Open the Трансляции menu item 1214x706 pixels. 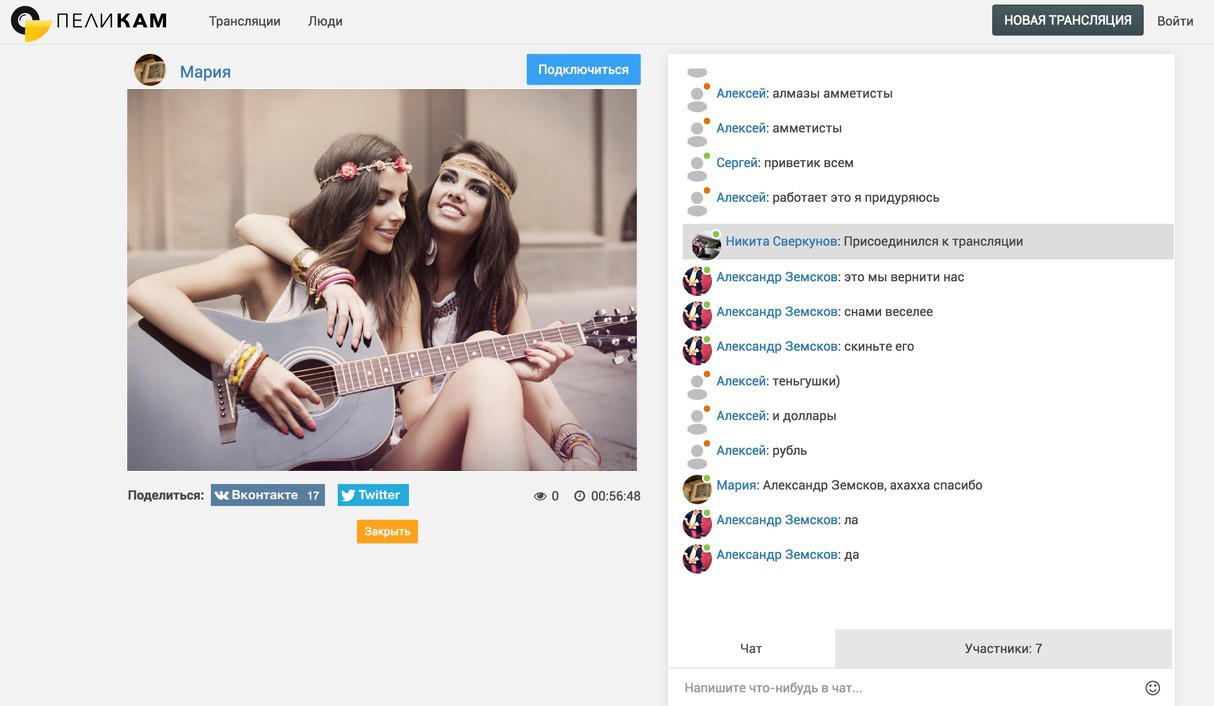(244, 21)
